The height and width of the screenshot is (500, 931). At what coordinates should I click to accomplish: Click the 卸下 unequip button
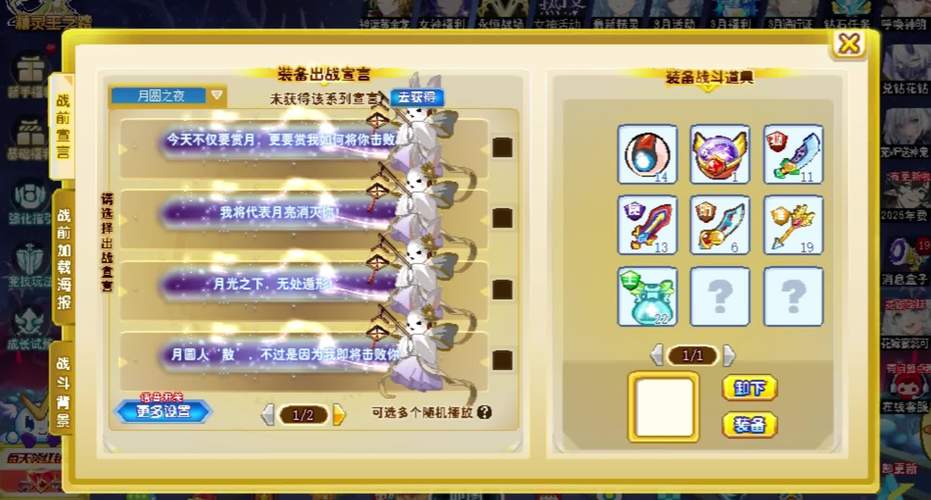(750, 388)
